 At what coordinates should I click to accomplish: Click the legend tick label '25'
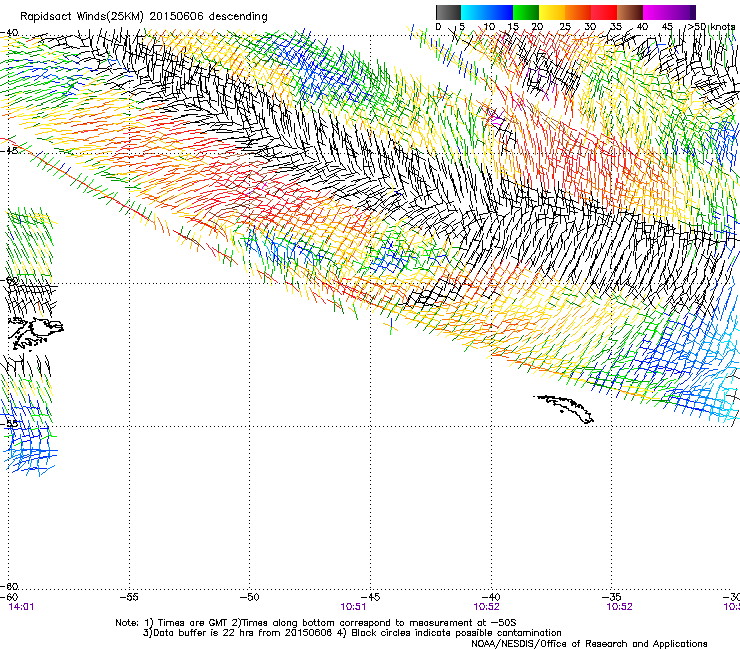click(564, 27)
